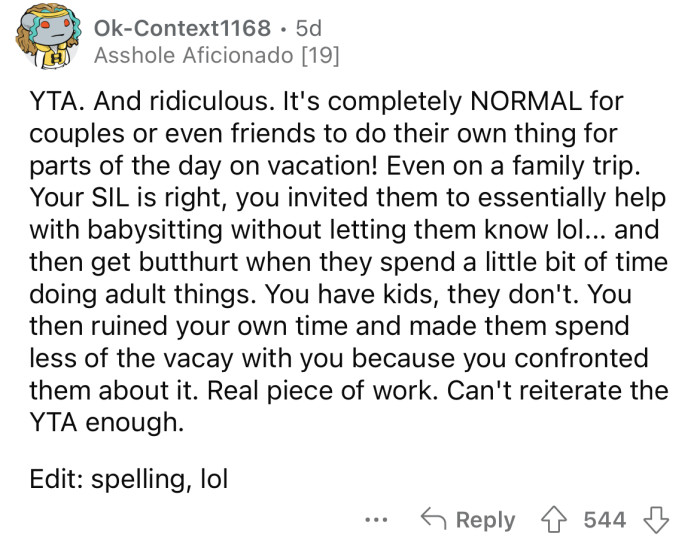700x549 pixels.
Task: Open the Ok-Context1168 user profile link
Action: 179,30
